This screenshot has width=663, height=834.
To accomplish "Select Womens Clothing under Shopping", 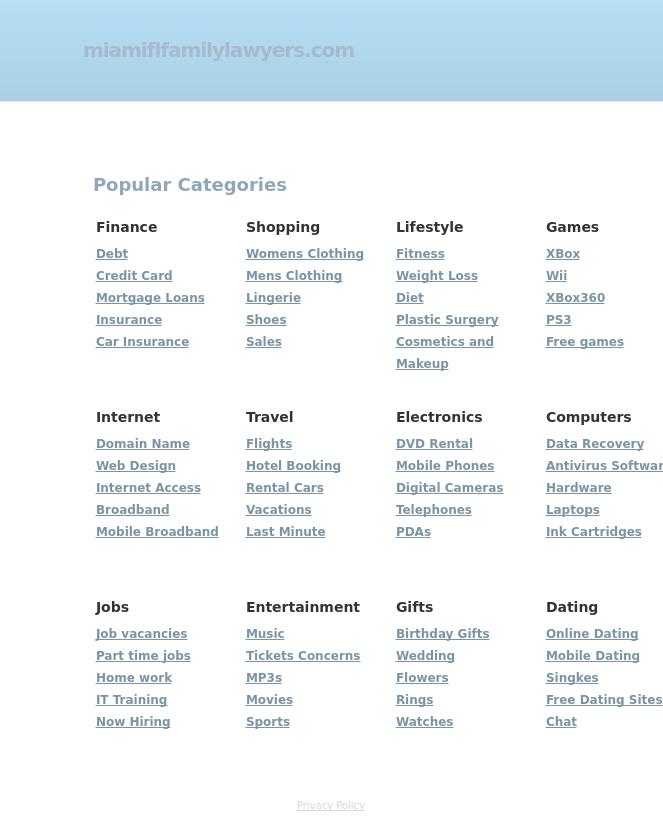I will click(304, 254).
